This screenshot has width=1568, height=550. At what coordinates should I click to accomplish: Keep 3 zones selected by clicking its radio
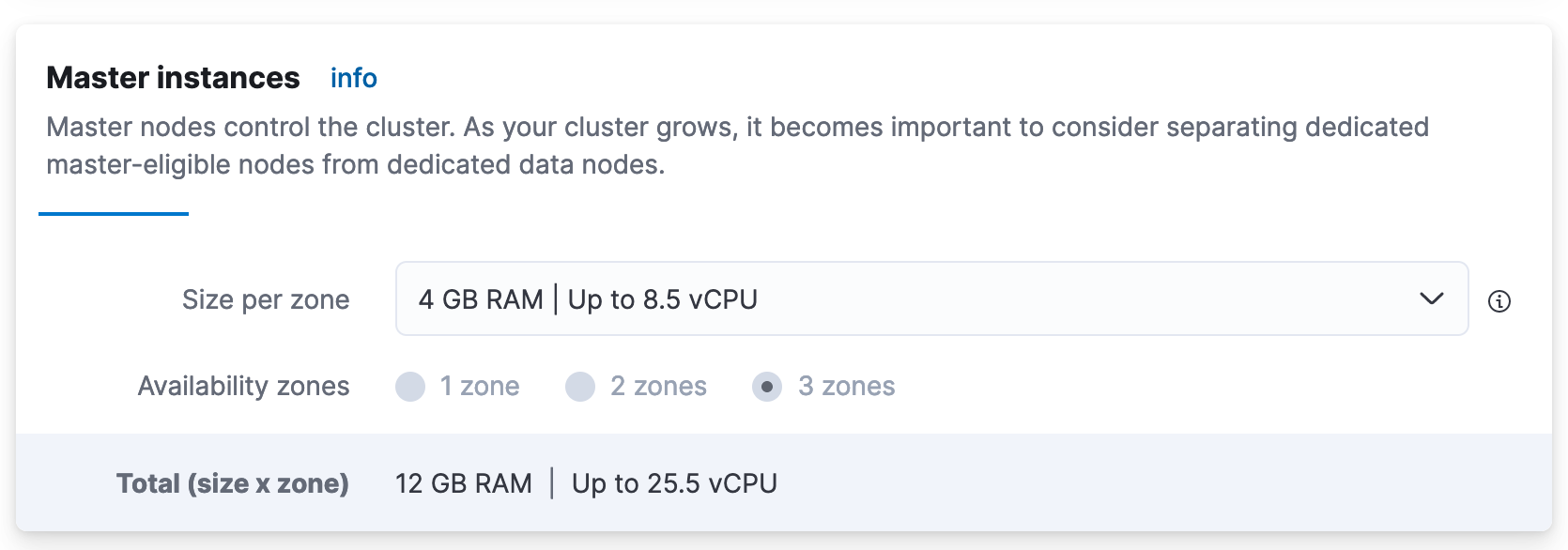[767, 386]
